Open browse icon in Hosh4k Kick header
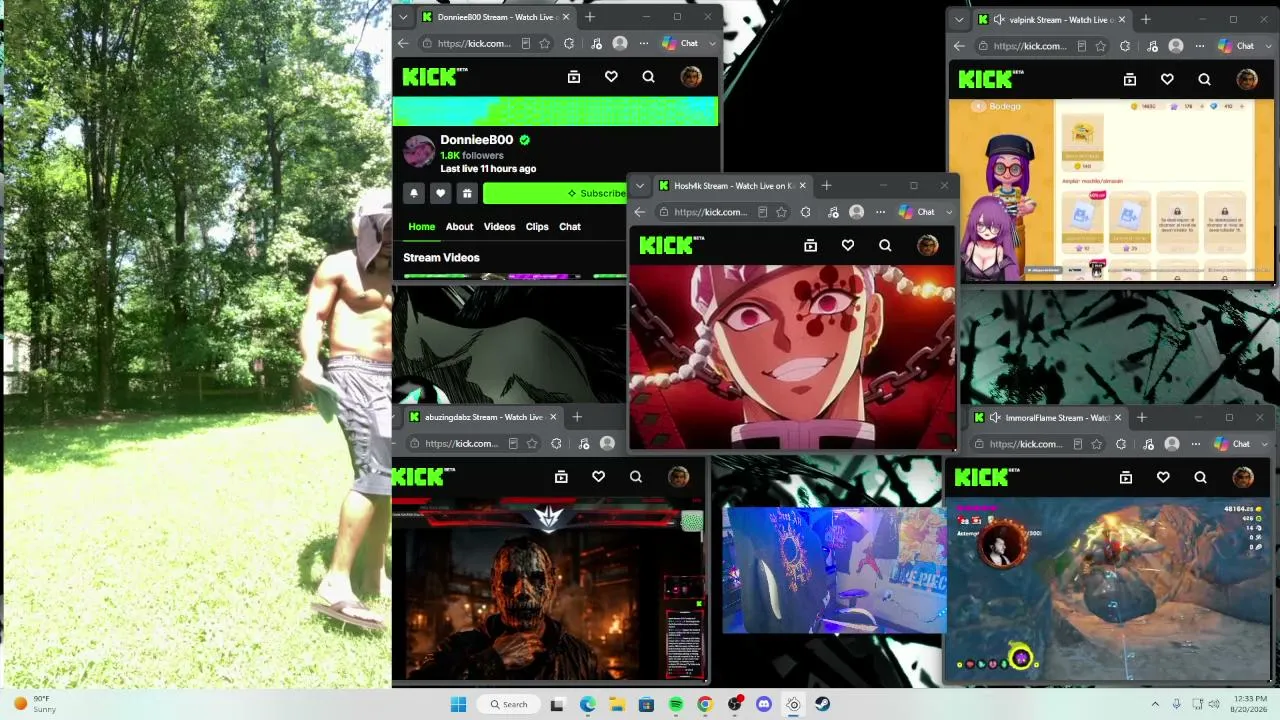1280x720 pixels. pyautogui.click(x=811, y=245)
